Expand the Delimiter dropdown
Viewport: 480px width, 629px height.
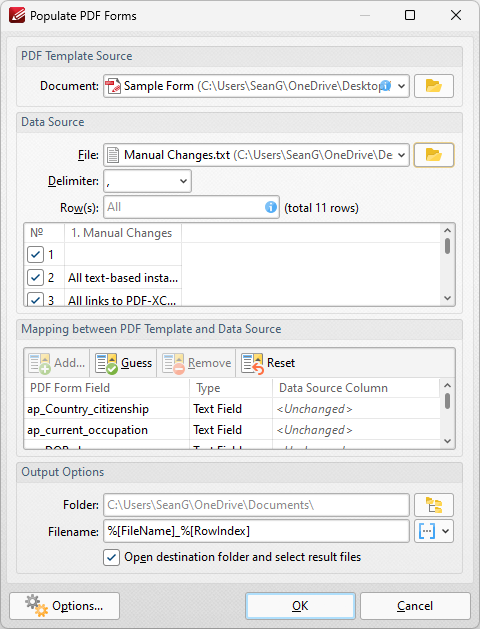point(183,181)
